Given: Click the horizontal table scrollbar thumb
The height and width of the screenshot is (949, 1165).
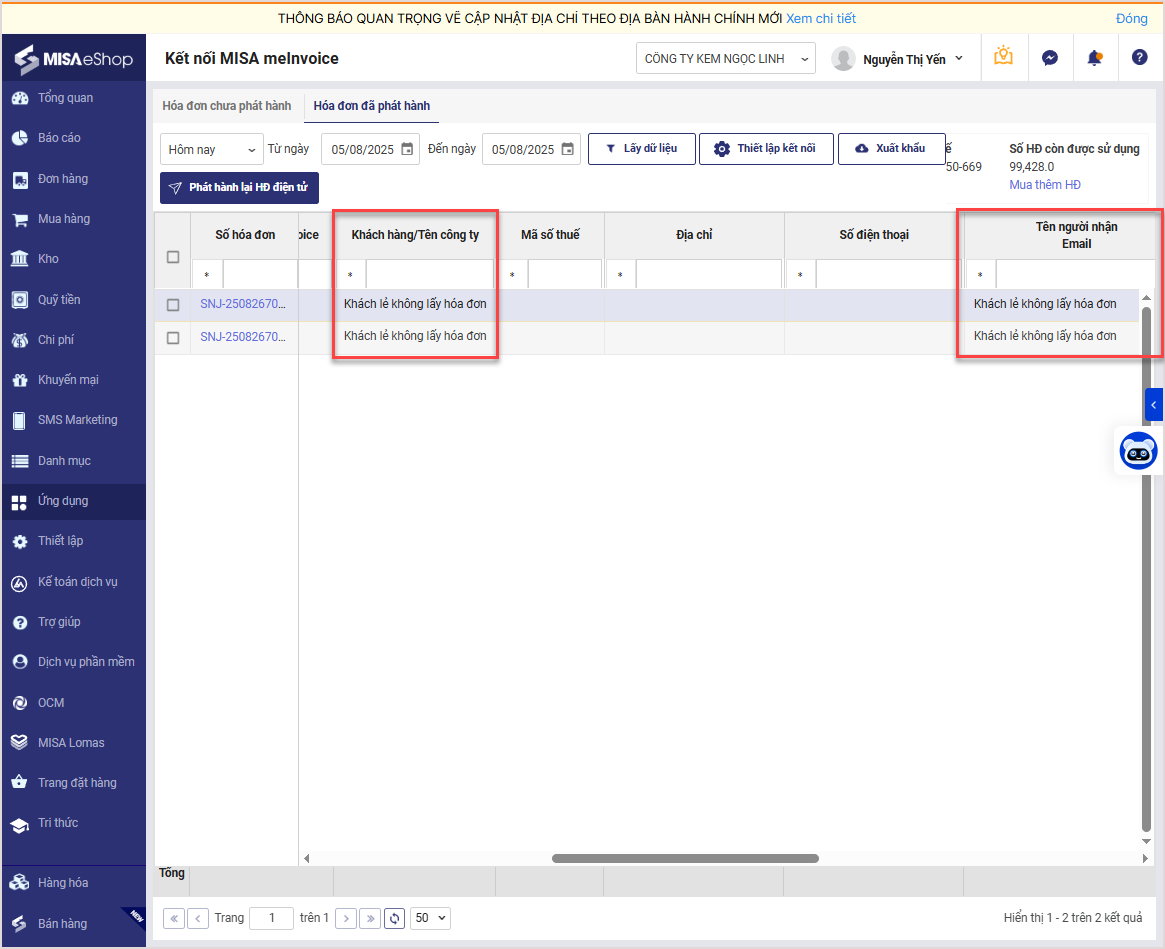Looking at the screenshot, I should point(685,858).
